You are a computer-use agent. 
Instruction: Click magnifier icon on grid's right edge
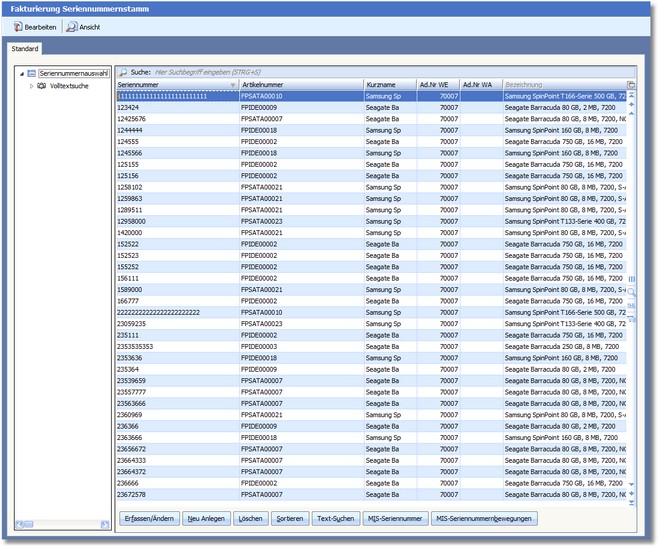click(x=631, y=291)
